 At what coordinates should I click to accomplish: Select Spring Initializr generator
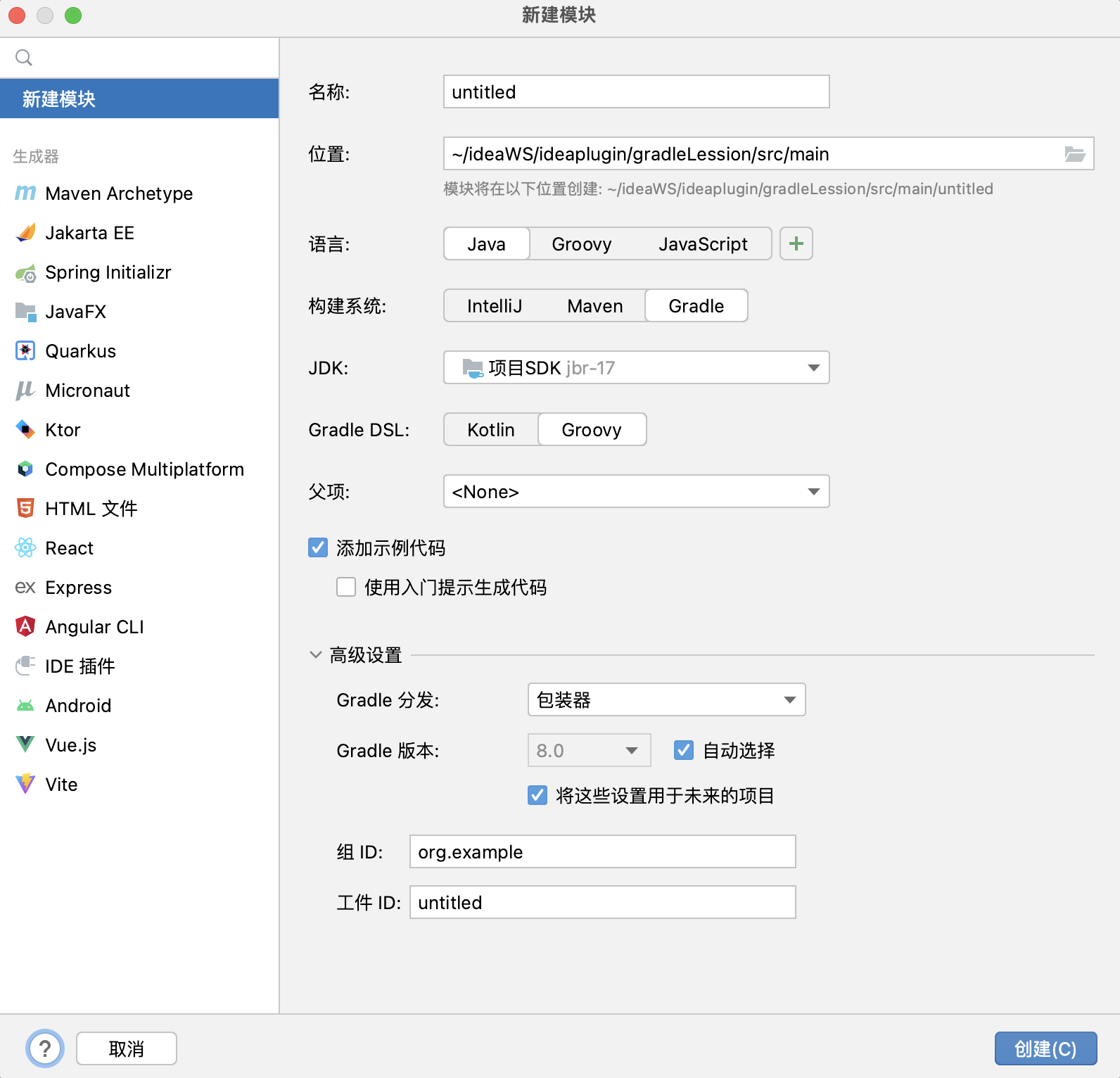pyautogui.click(x=139, y=272)
